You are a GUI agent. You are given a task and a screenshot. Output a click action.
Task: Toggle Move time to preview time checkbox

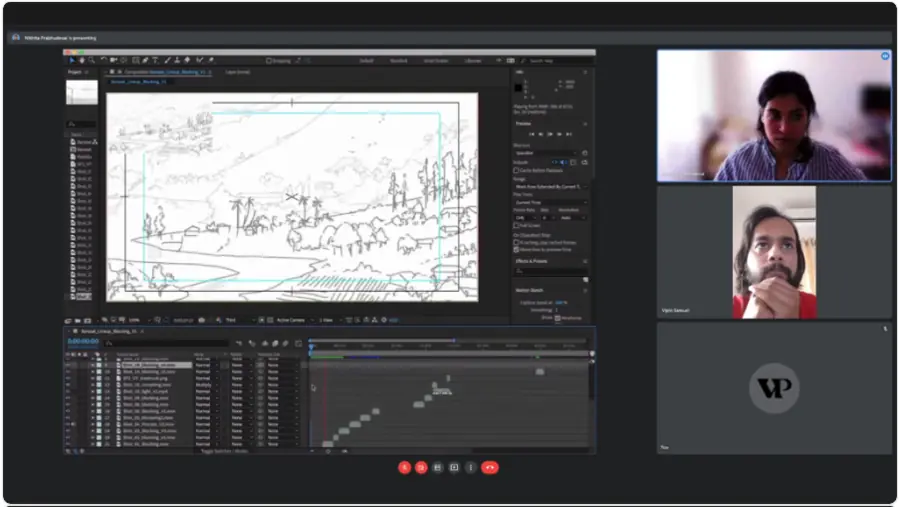click(516, 250)
